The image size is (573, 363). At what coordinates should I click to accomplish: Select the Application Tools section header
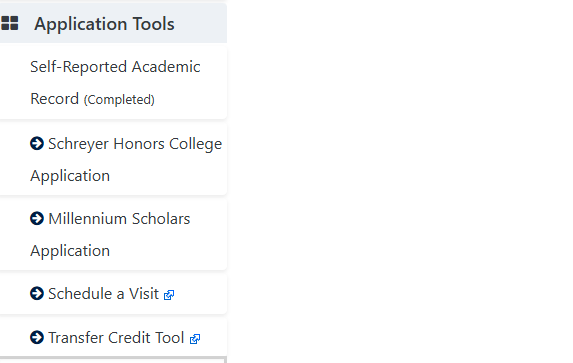coord(113,23)
